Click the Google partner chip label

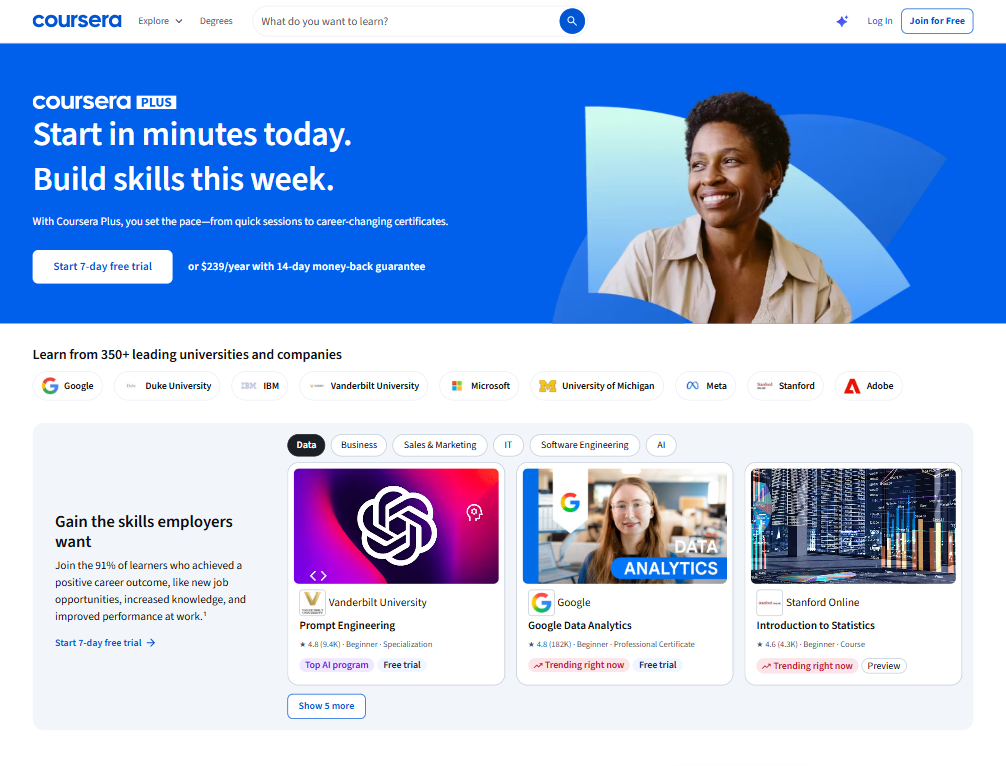coord(79,386)
